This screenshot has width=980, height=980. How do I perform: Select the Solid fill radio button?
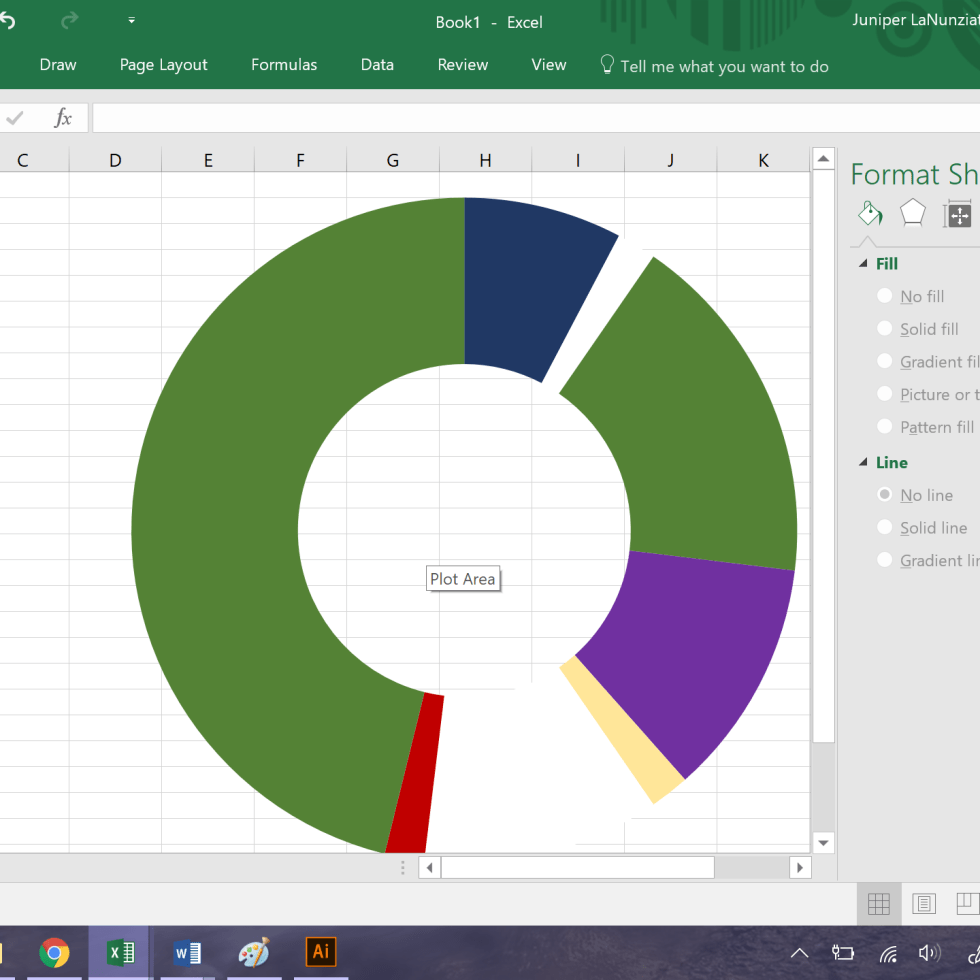tap(884, 328)
